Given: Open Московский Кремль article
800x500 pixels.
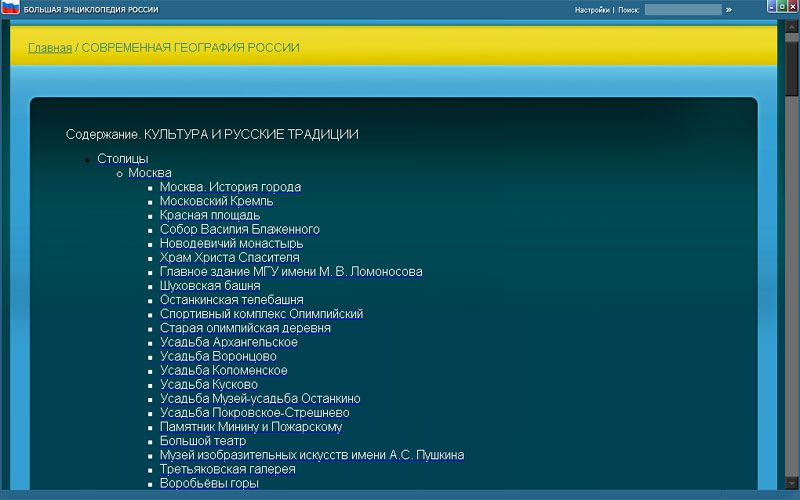Looking at the screenshot, I should click(216, 201).
